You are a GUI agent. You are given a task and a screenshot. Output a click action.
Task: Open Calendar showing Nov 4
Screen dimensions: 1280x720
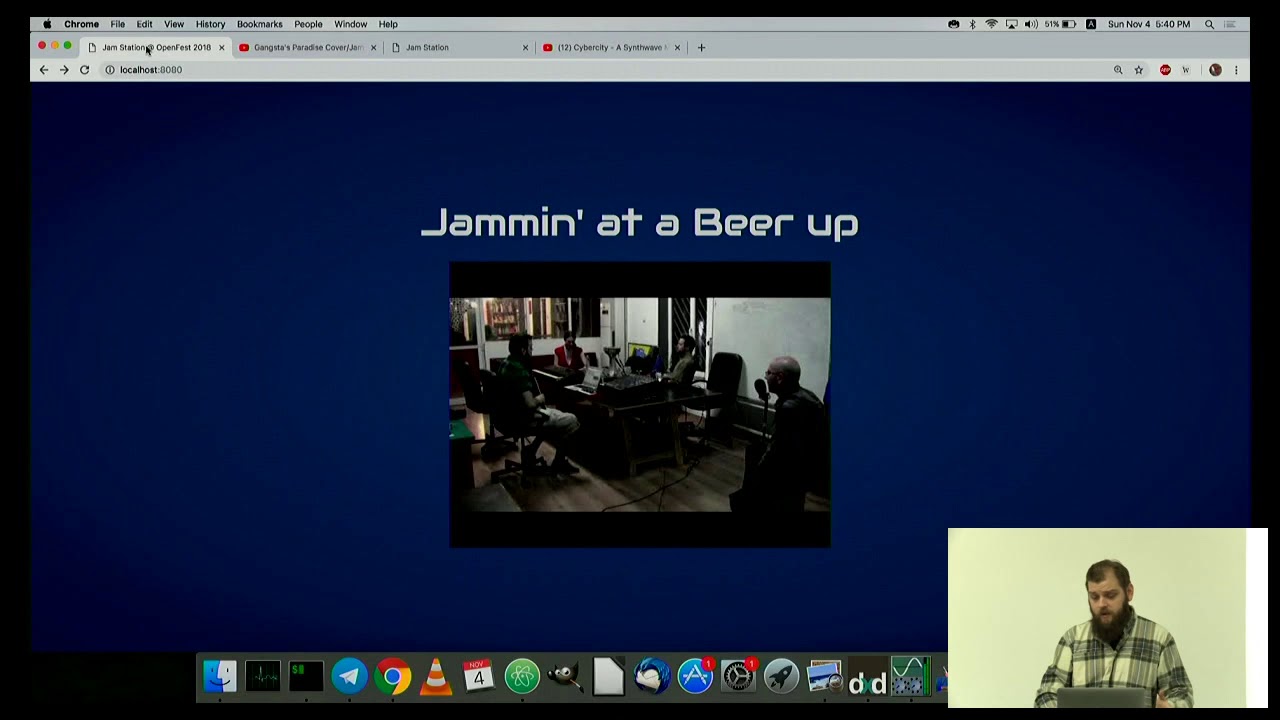pyautogui.click(x=479, y=677)
